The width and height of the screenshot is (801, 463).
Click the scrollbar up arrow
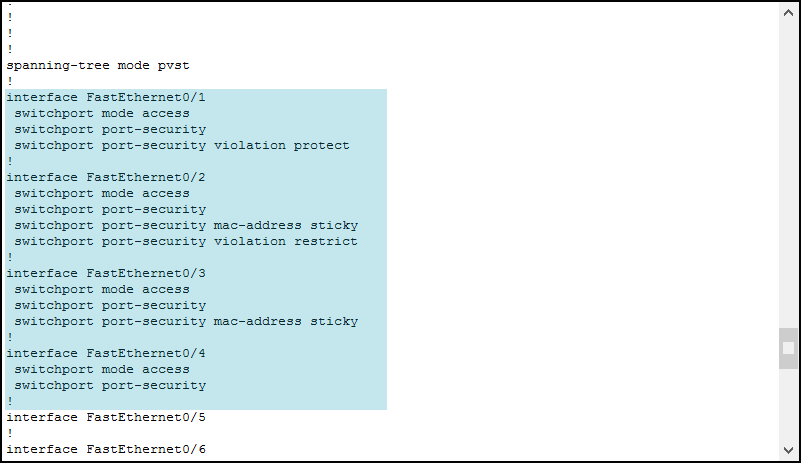[x=788, y=11]
